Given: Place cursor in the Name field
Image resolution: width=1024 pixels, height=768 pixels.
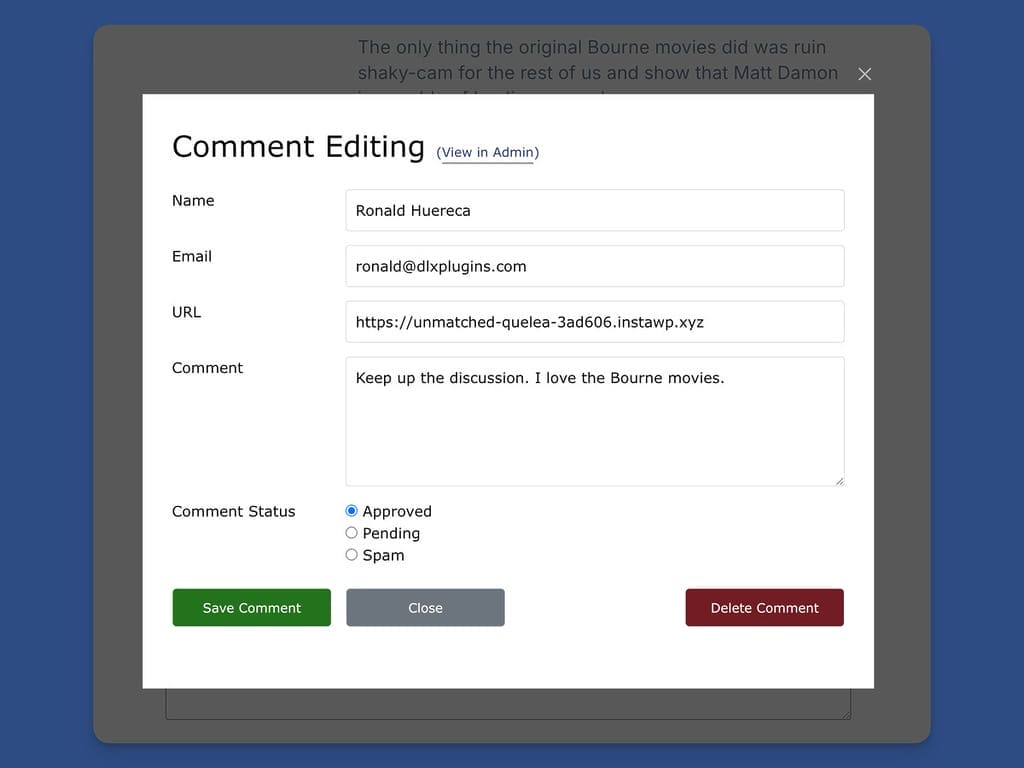Looking at the screenshot, I should (595, 210).
